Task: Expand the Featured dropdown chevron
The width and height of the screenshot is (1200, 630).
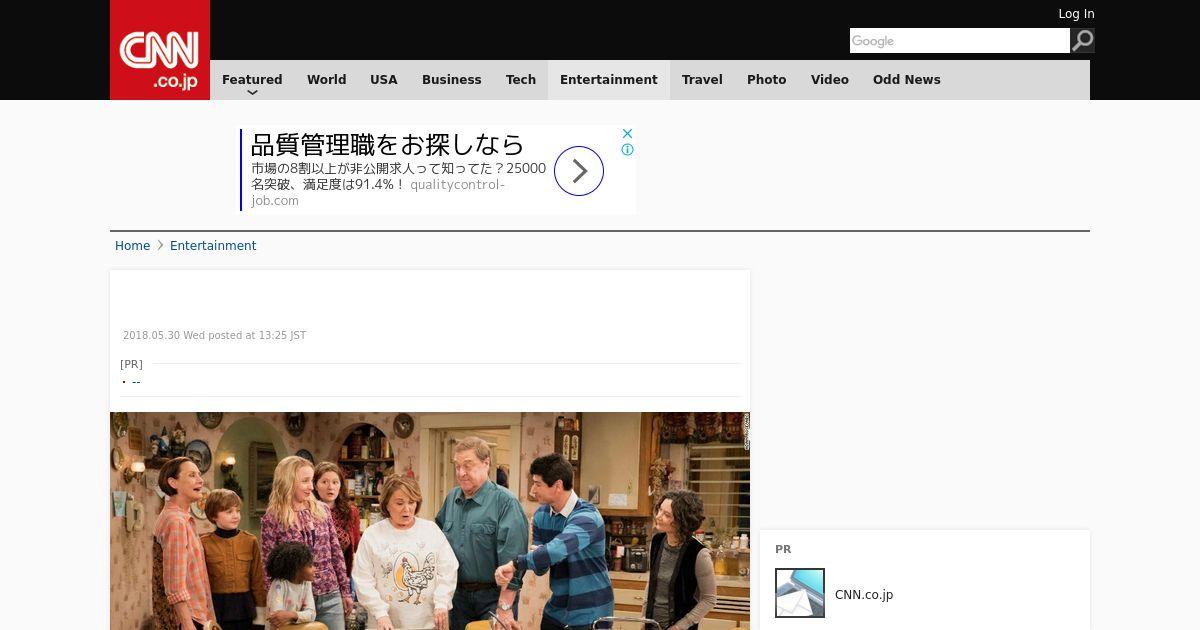Action: point(252,92)
